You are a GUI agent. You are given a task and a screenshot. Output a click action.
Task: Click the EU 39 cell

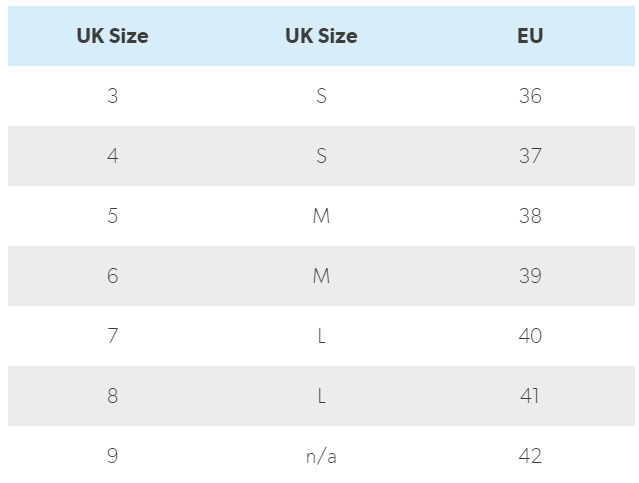[530, 276]
